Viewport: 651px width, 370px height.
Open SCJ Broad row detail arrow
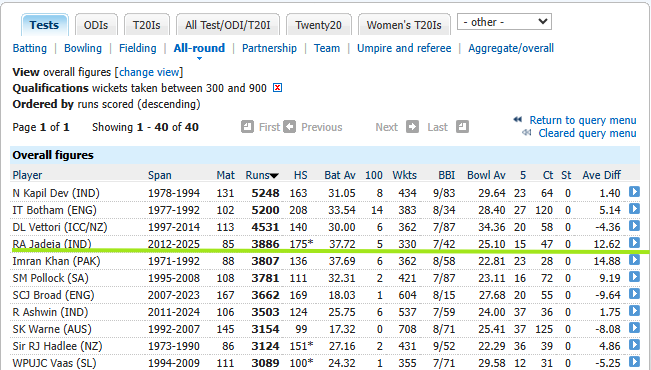[x=634, y=294]
